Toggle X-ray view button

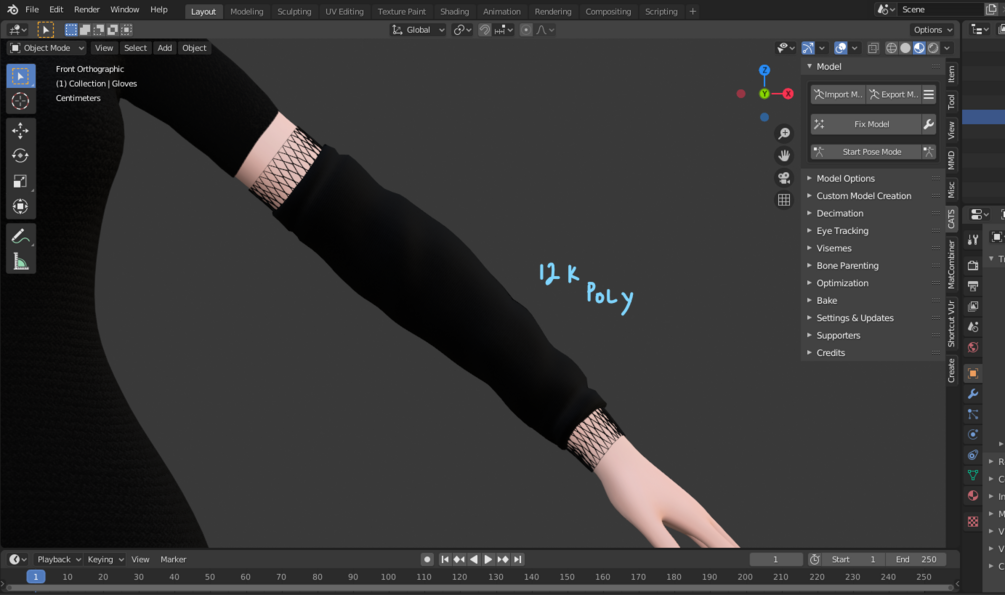873,48
